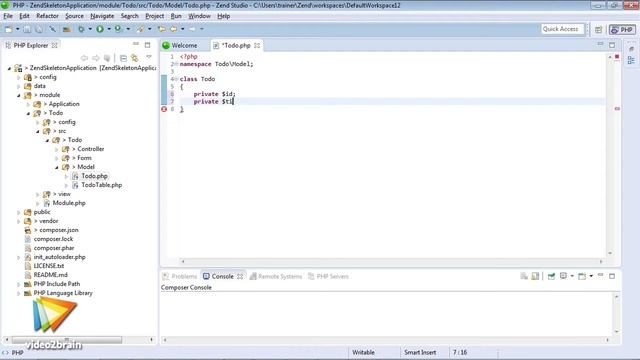Click the Outline icon in right sidebar
The width and height of the screenshot is (640, 360).
(x=631, y=60)
